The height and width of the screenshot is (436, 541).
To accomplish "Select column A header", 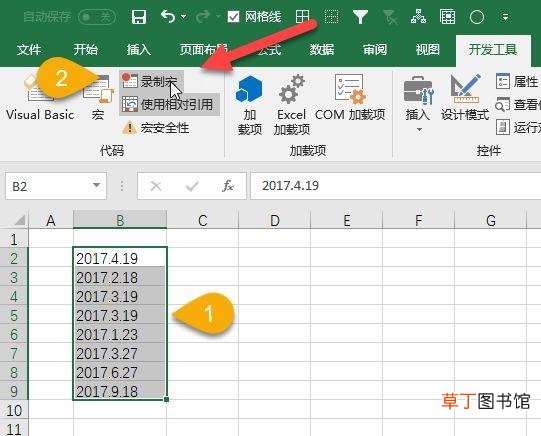I will coord(51,220).
